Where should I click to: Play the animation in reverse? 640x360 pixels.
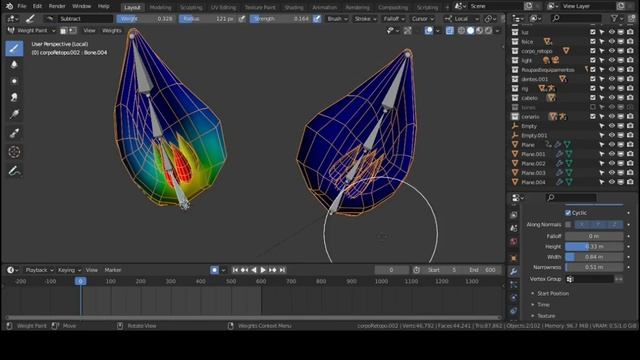(254, 270)
